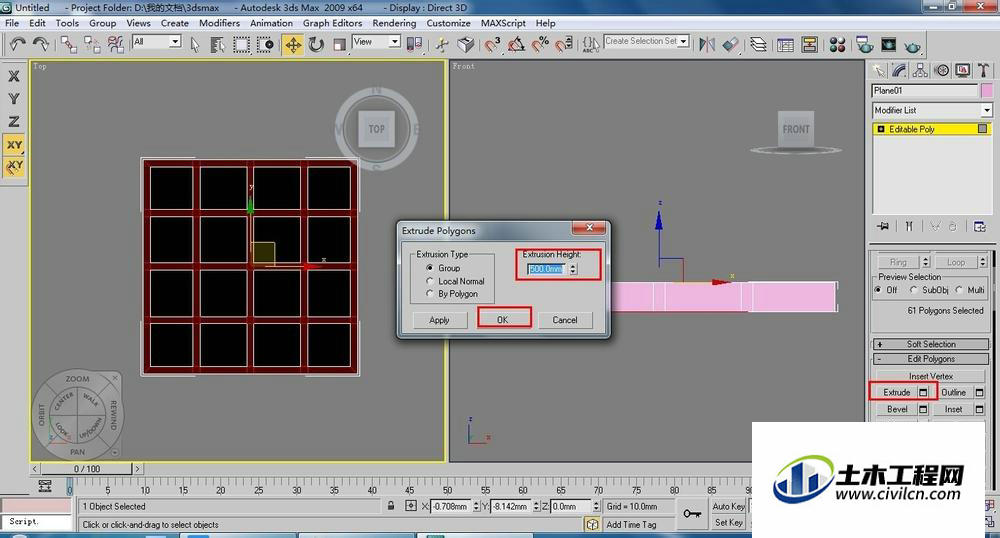Open Outline settings box button

pyautogui.click(x=980, y=393)
